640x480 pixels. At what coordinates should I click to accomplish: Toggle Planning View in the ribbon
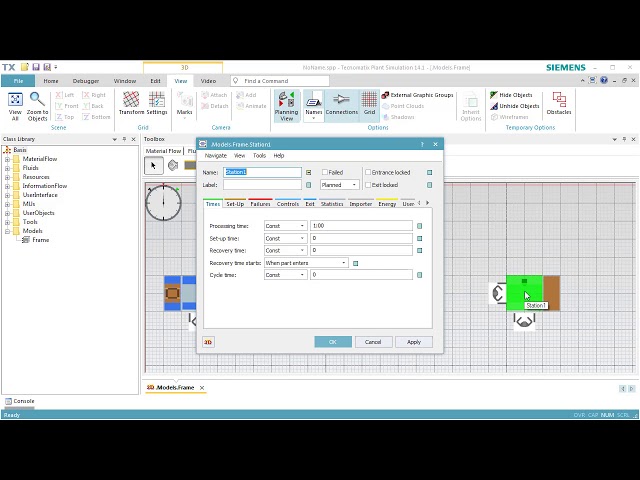[287, 106]
